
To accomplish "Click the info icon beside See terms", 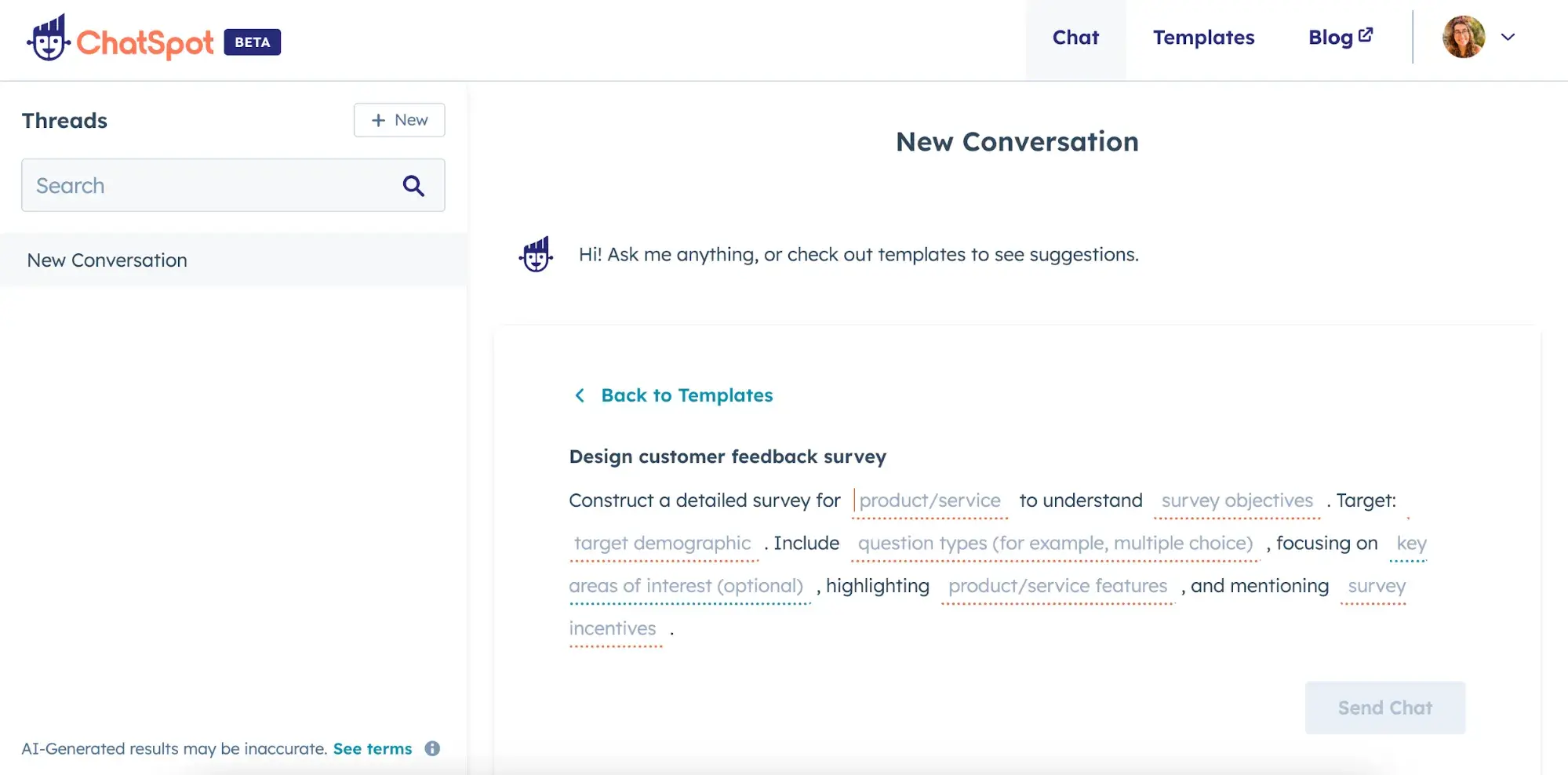I will pos(432,748).
